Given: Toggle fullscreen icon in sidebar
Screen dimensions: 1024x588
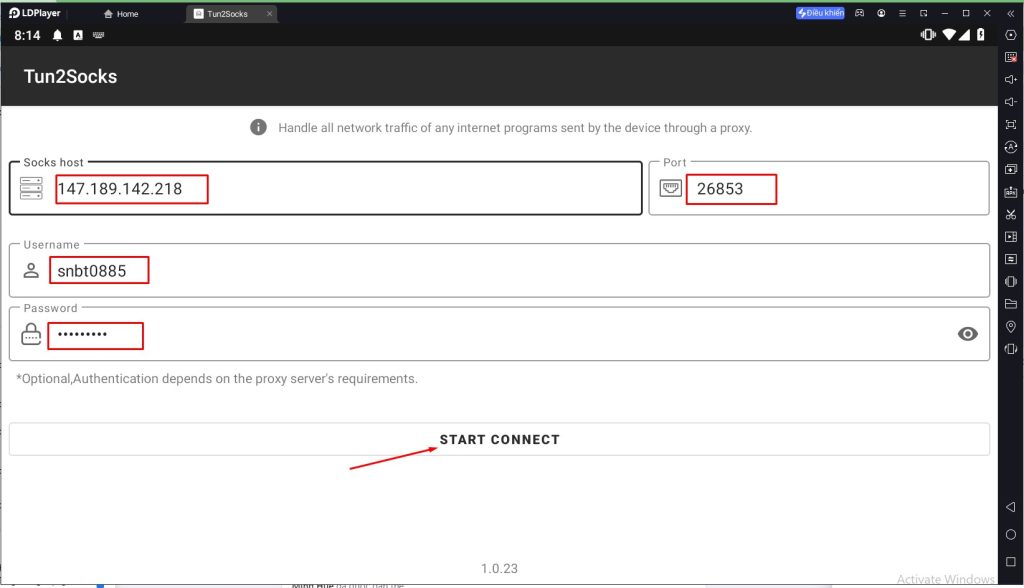Looking at the screenshot, I should [1010, 125].
